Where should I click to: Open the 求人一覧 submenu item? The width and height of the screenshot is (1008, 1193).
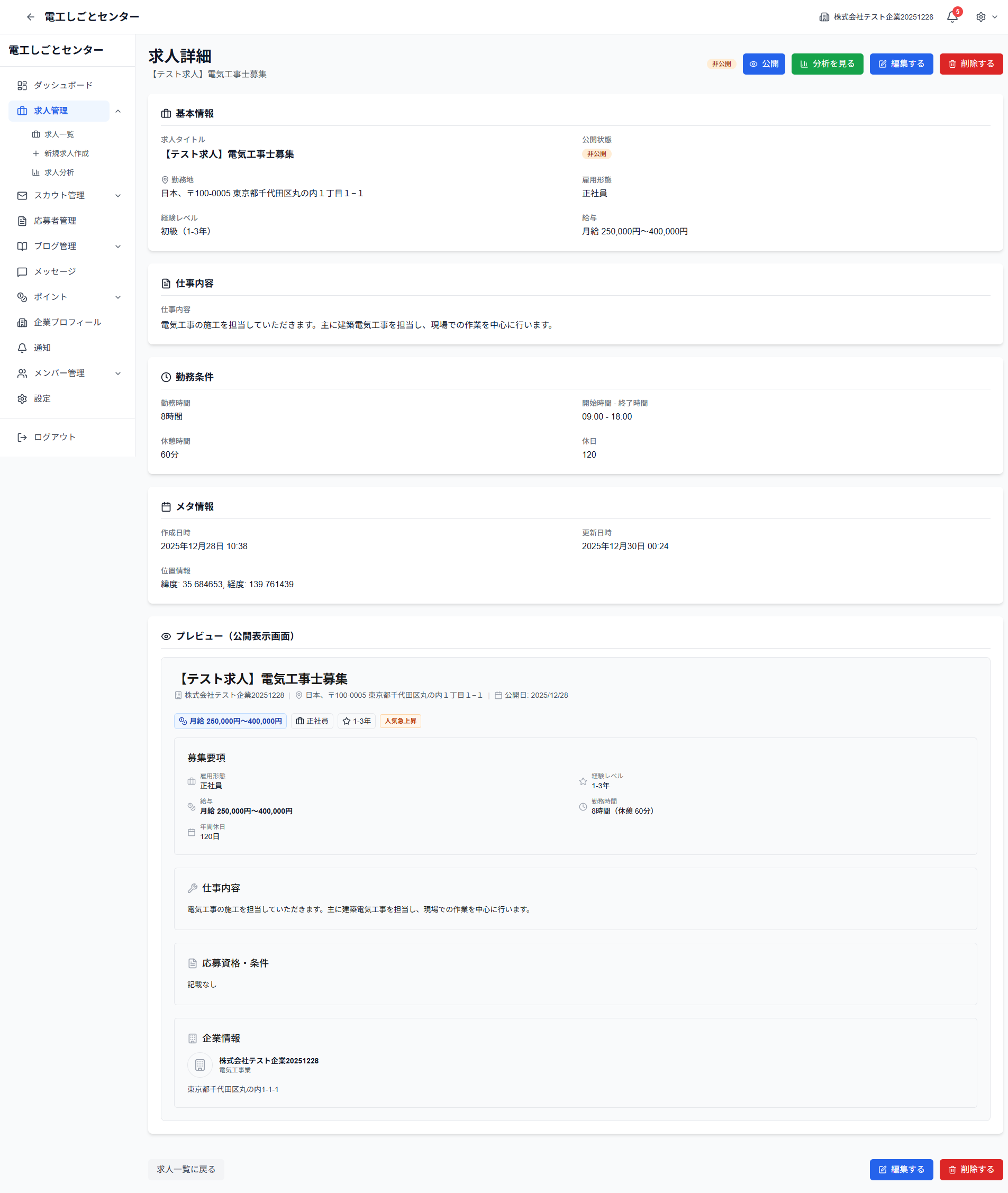click(x=59, y=134)
